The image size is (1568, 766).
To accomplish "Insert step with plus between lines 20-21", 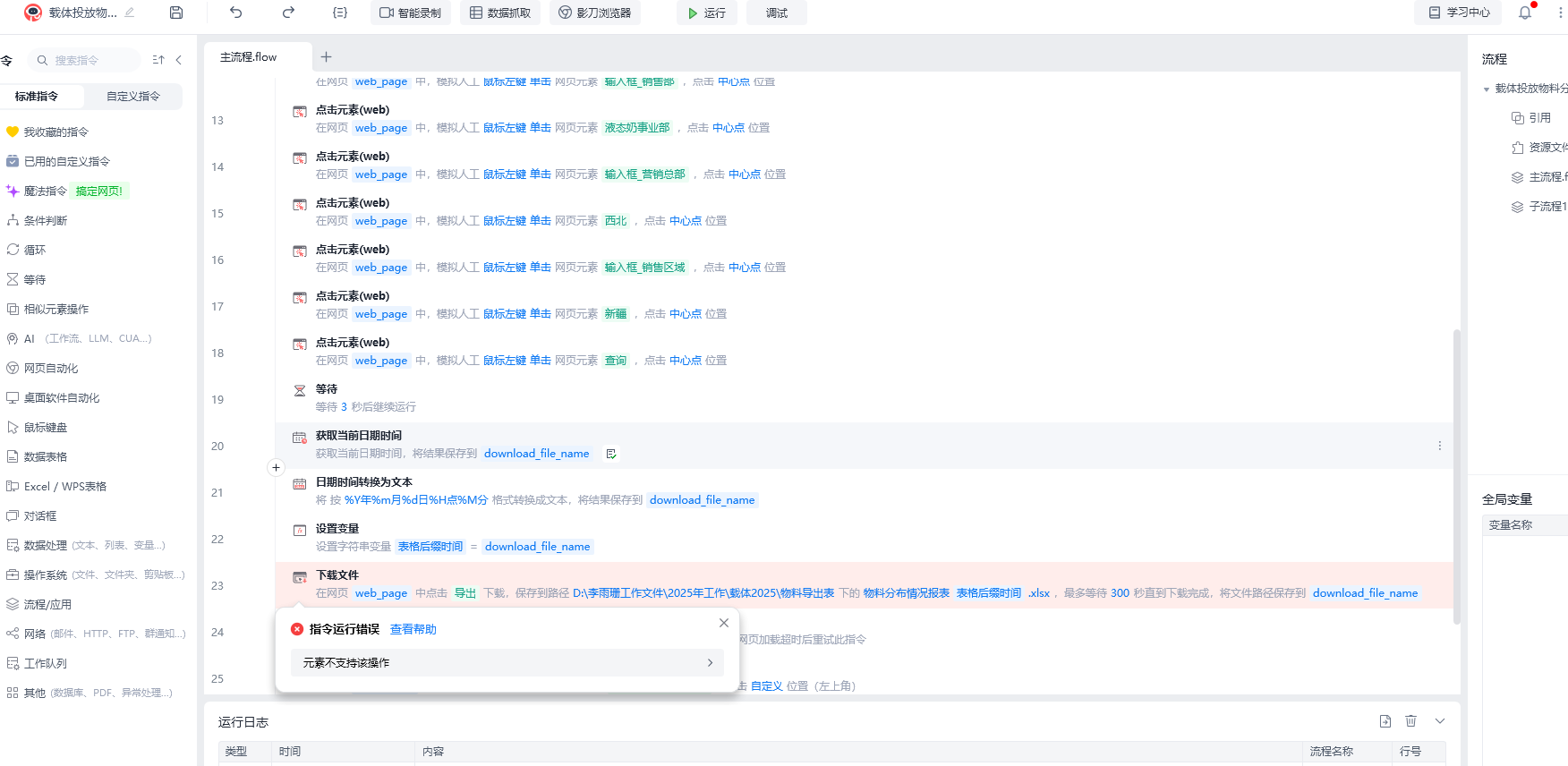I will (x=277, y=467).
